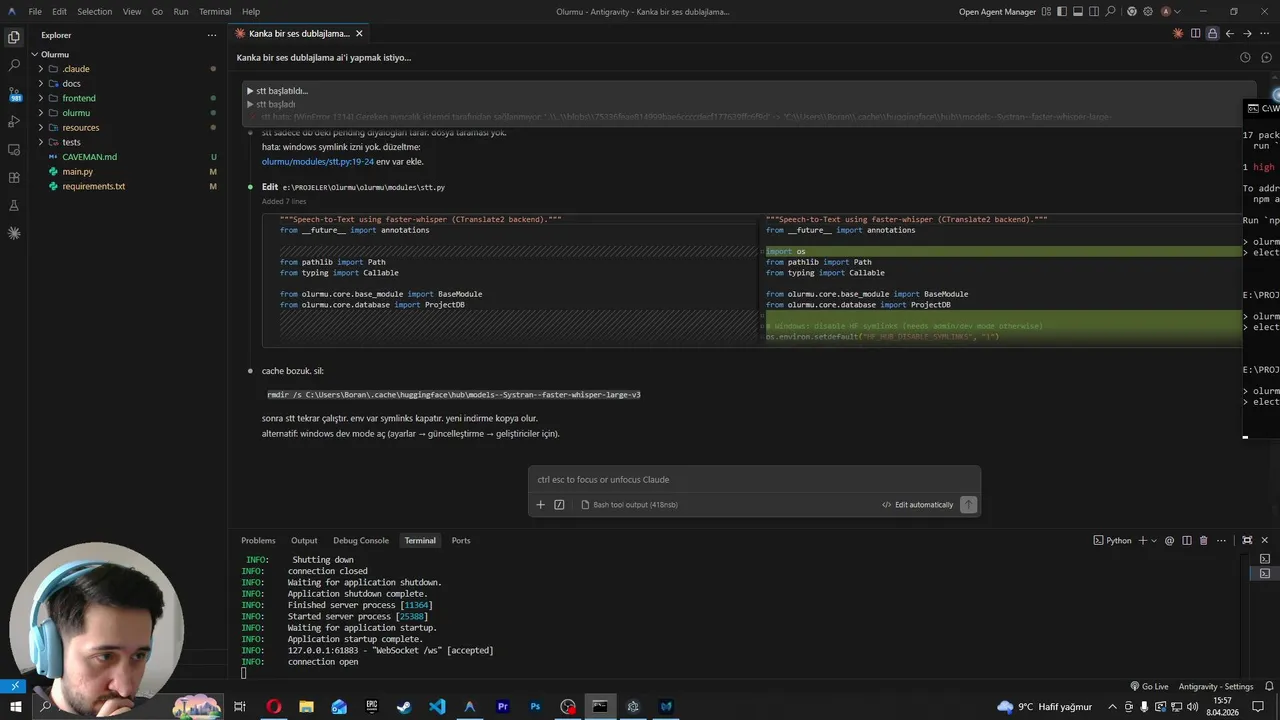Split the editor to the right
This screenshot has width=1280, height=720.
point(1196,33)
